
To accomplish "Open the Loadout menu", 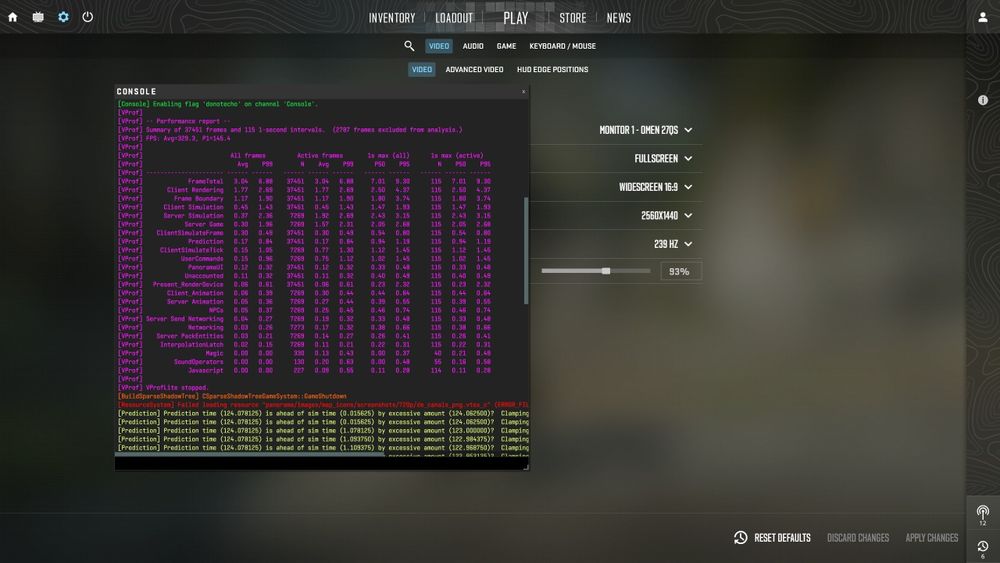I will click(454, 18).
